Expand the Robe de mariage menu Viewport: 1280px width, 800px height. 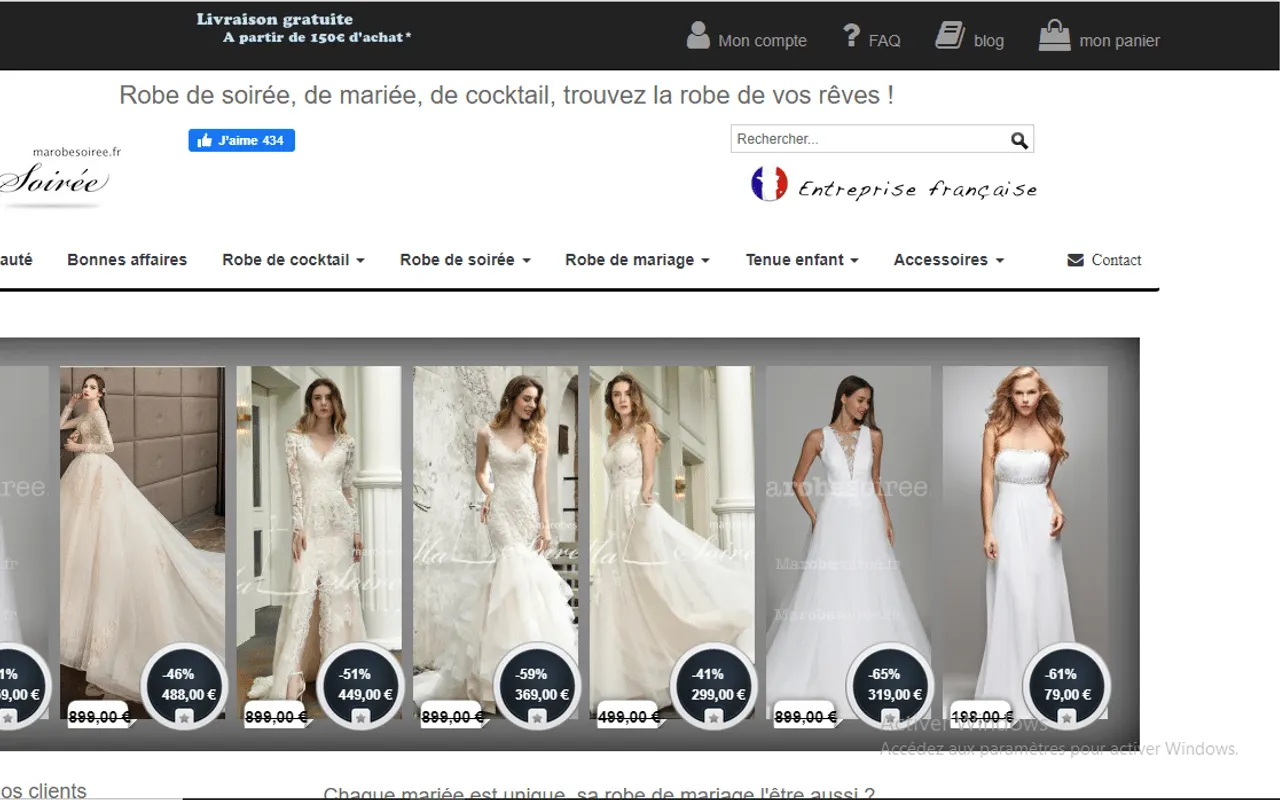click(x=637, y=260)
